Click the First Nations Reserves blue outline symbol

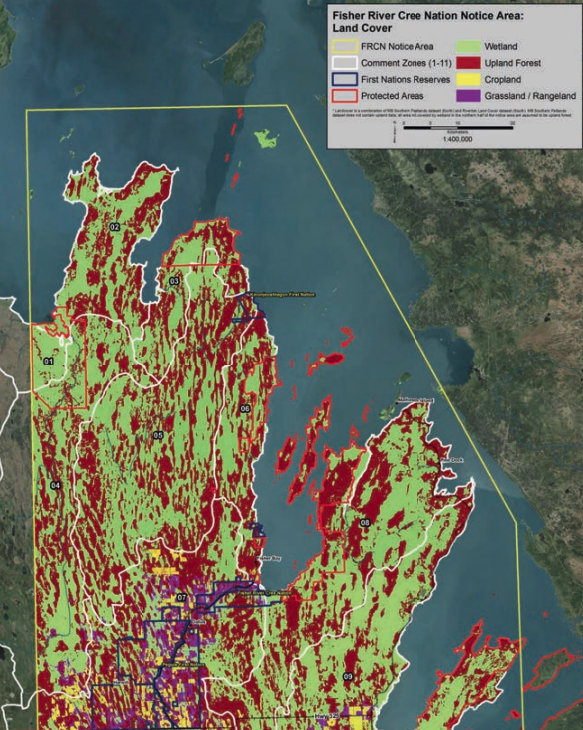coord(345,80)
